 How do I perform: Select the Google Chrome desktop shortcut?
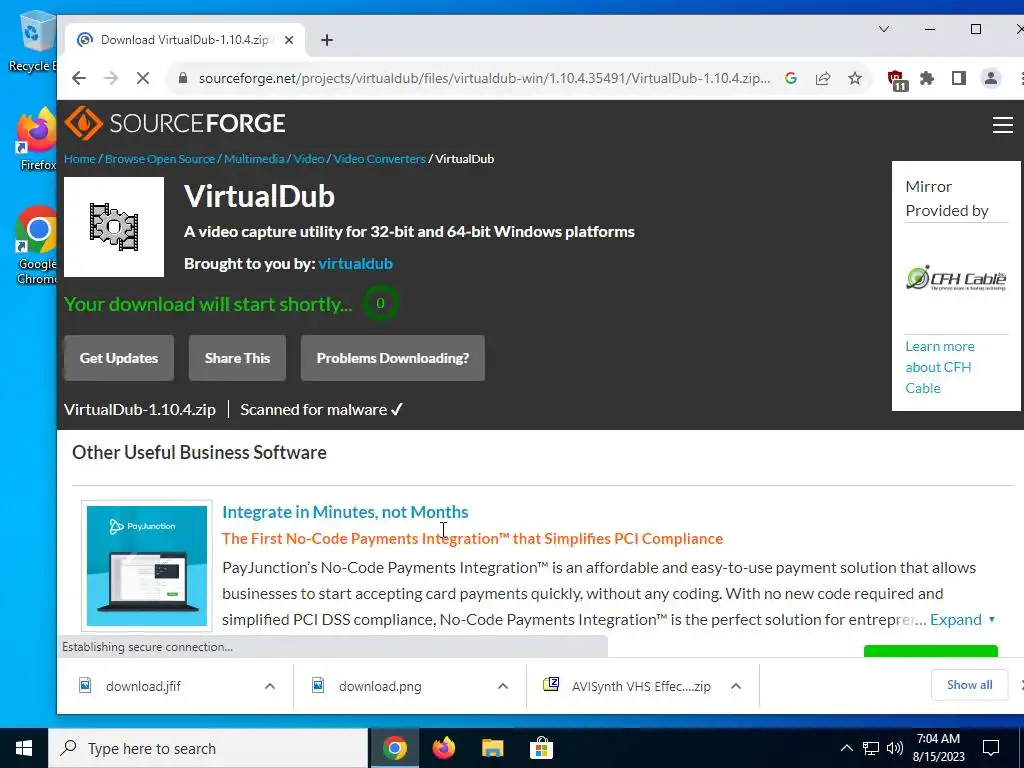pos(37,247)
